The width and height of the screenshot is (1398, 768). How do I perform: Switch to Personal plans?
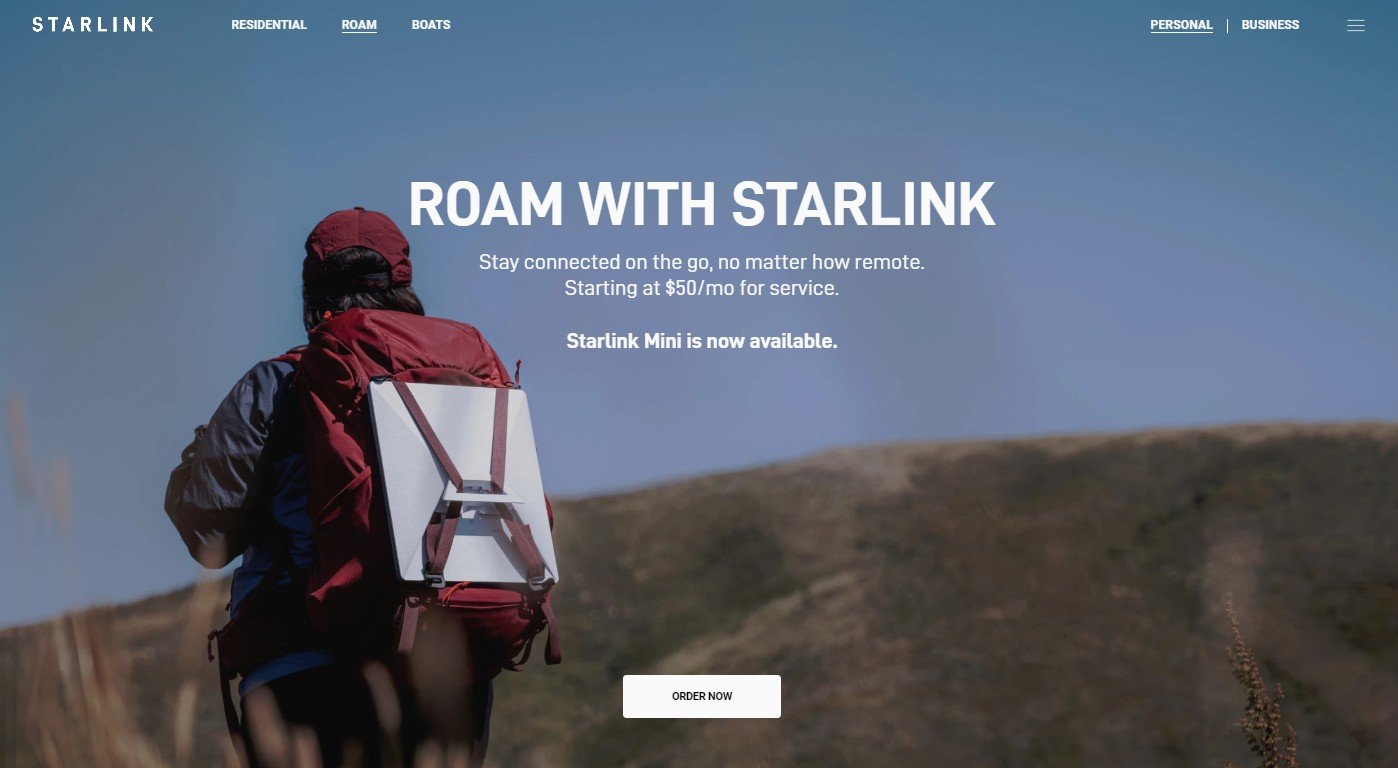(x=1181, y=25)
